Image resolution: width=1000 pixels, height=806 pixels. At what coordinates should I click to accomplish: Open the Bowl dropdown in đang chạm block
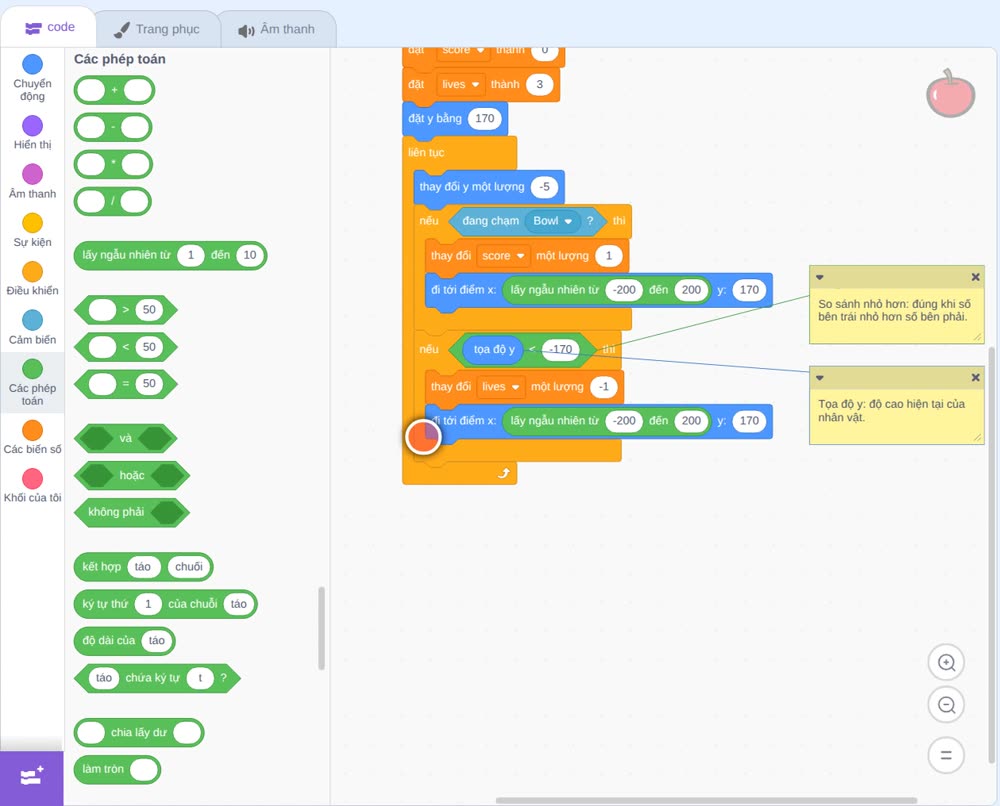[x=552, y=221]
